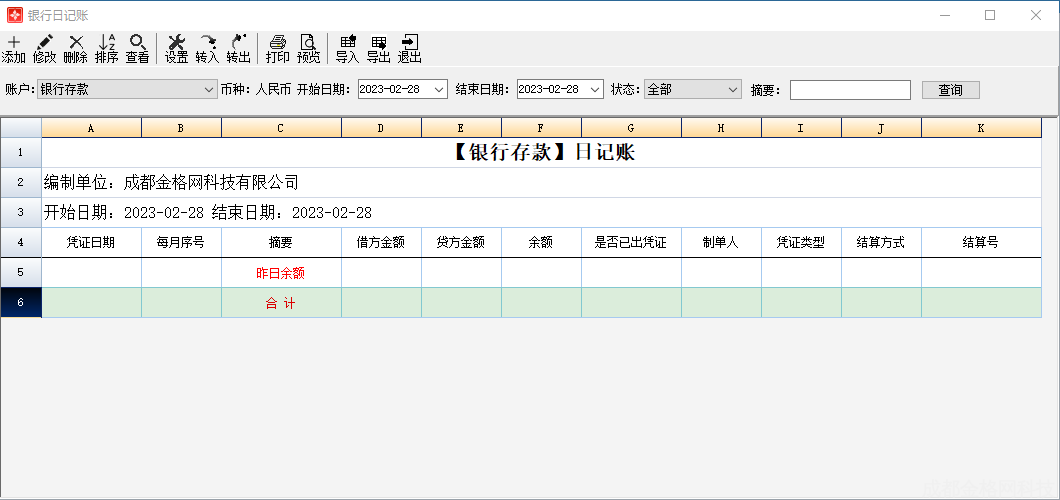Viewport: 1060px width, 500px height.
Task: Select row header 4
Action: [x=21, y=243]
